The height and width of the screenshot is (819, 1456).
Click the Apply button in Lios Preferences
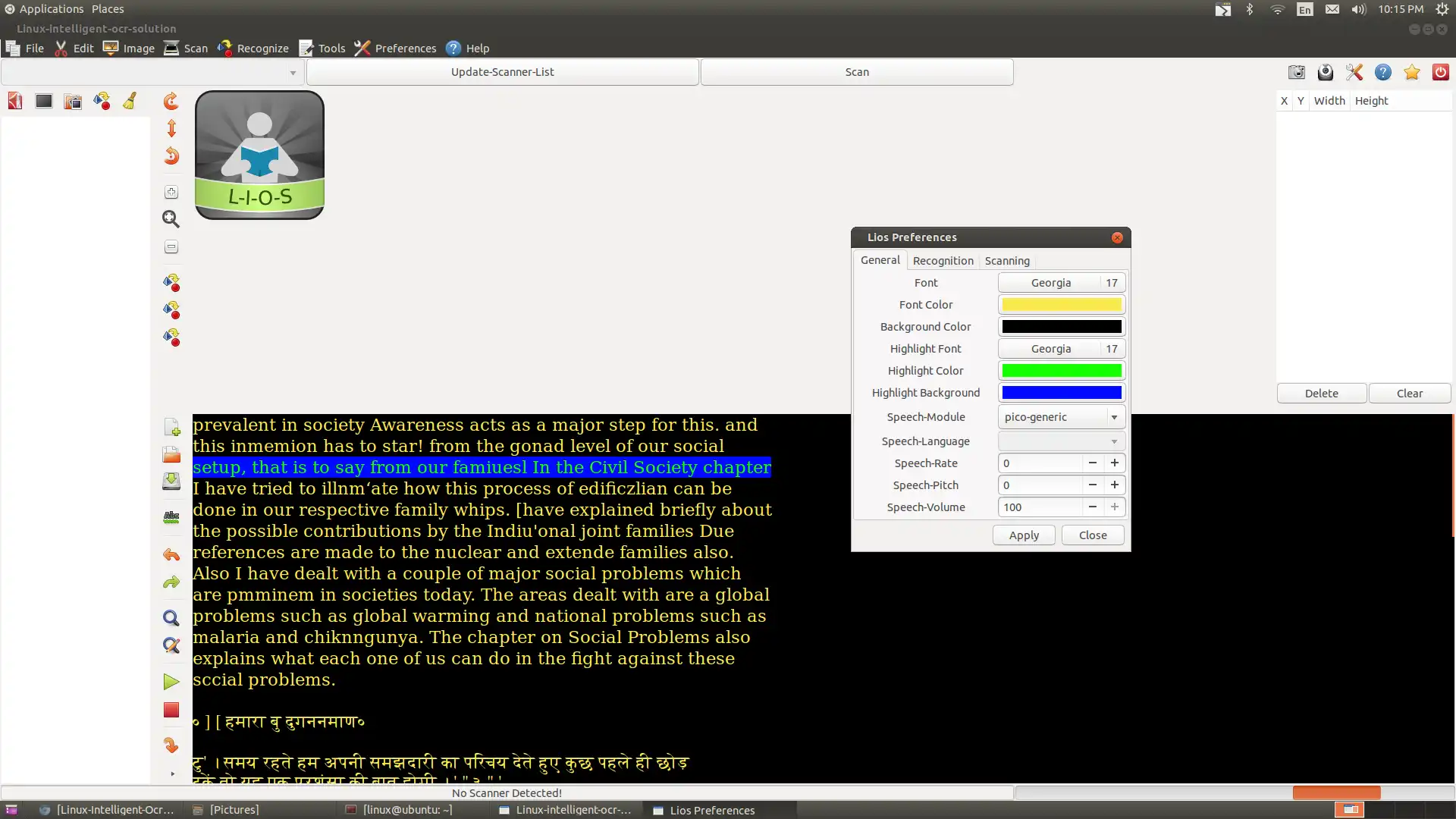click(x=1024, y=534)
